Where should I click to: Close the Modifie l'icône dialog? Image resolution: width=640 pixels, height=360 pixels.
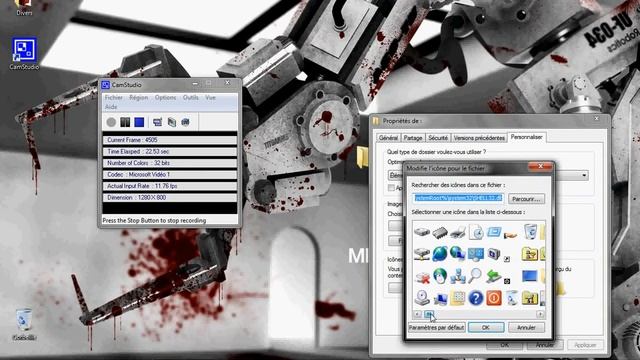pyautogui.click(x=540, y=166)
